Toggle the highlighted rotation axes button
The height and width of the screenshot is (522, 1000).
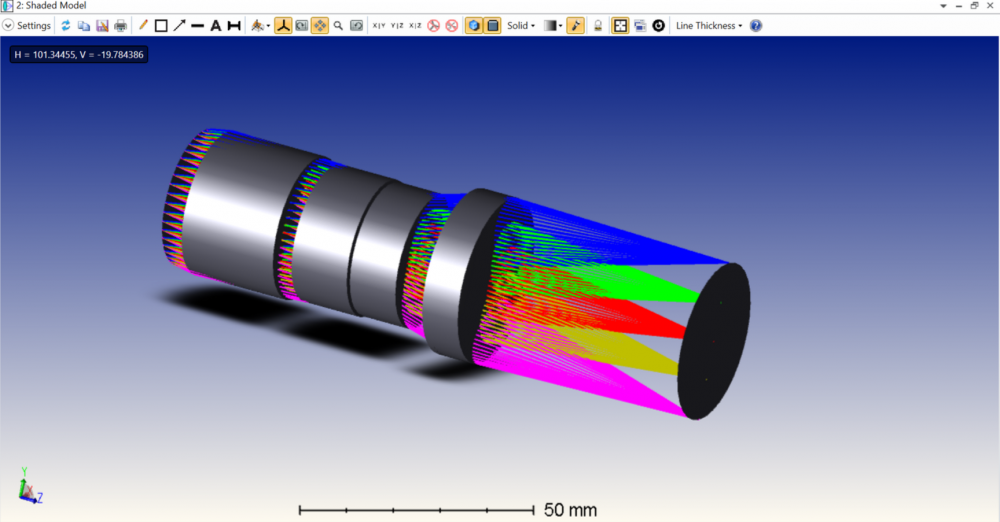pos(283,25)
